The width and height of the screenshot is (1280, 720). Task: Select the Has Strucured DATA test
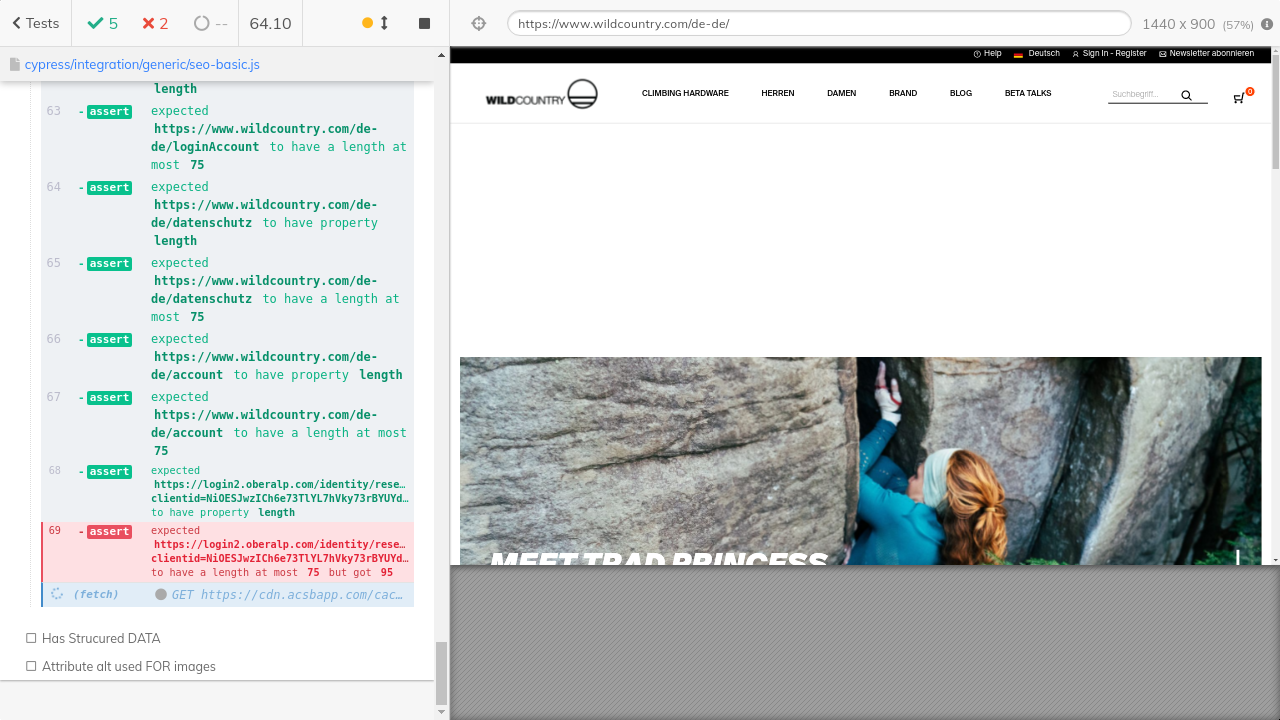100,638
